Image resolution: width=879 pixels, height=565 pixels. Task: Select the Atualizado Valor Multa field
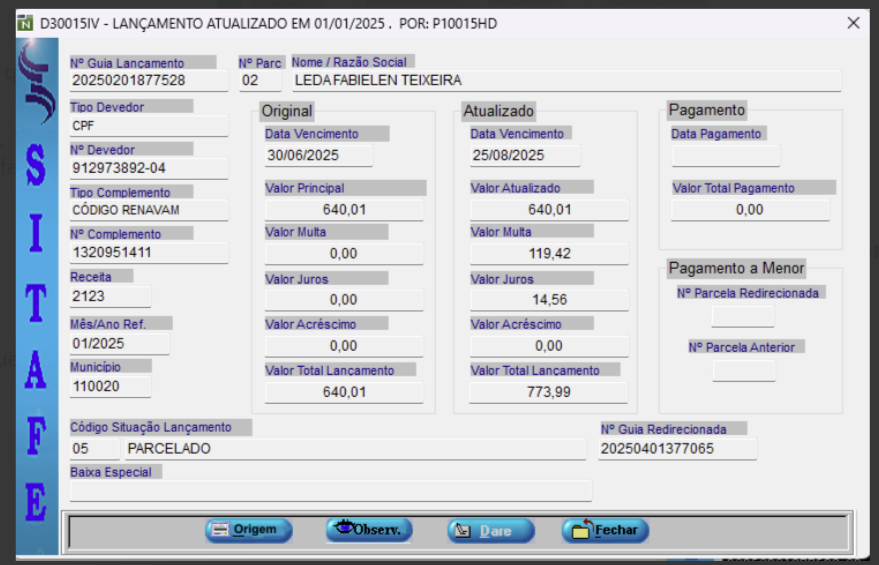(x=549, y=254)
